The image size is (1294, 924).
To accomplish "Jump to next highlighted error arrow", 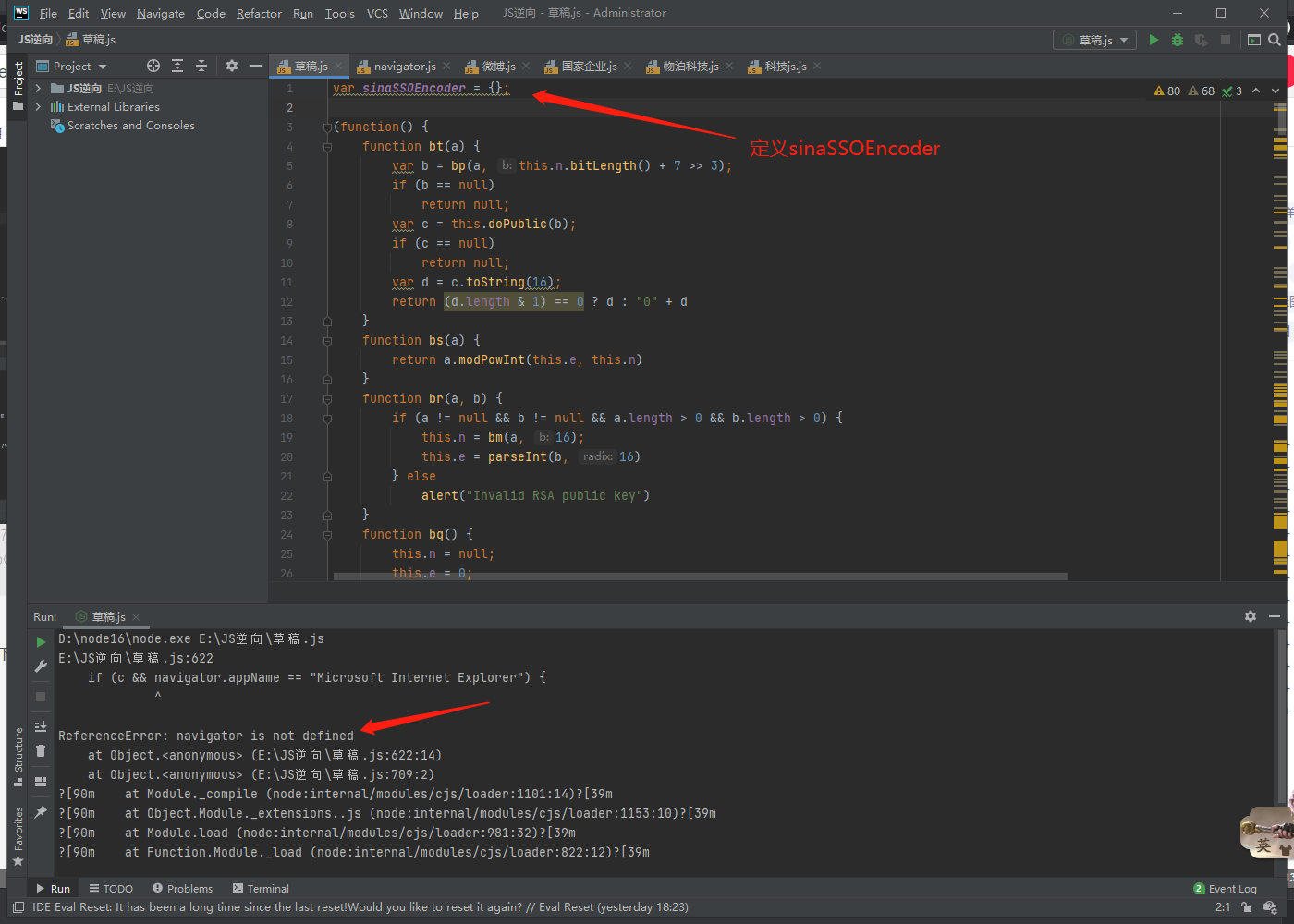I will tap(1276, 91).
